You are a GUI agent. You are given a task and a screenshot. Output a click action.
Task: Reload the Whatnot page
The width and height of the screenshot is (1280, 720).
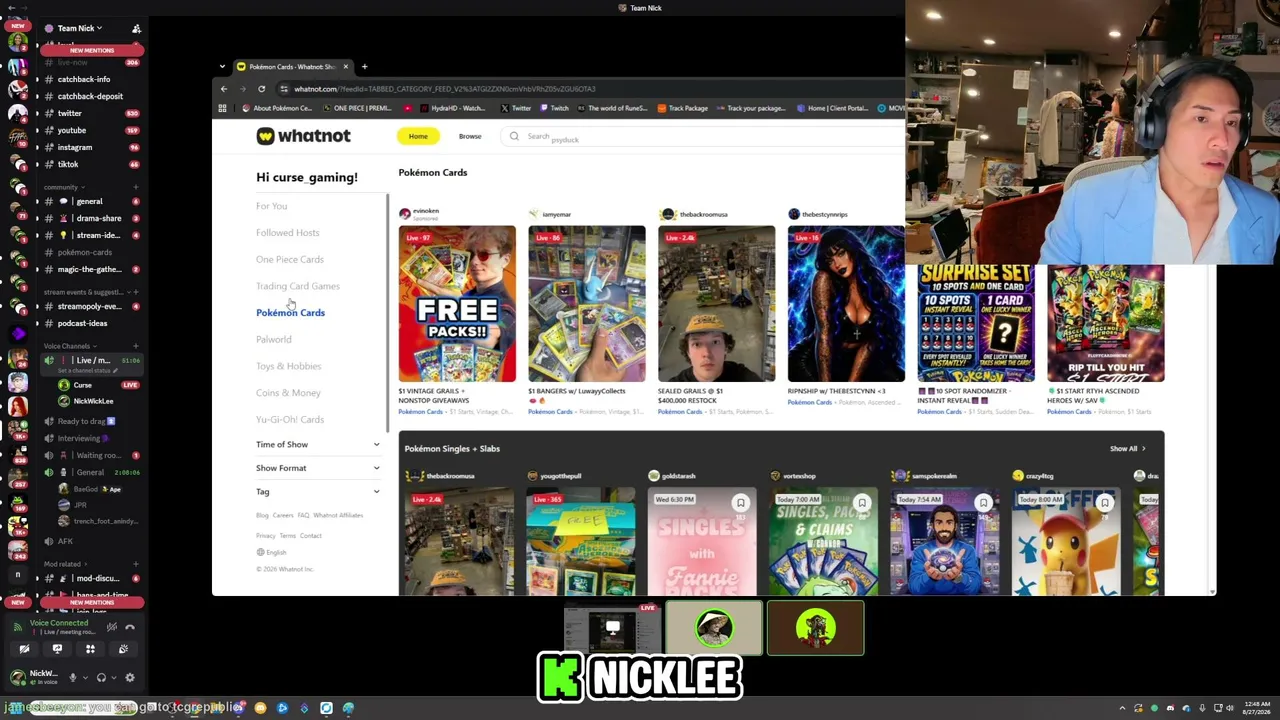tap(261, 89)
